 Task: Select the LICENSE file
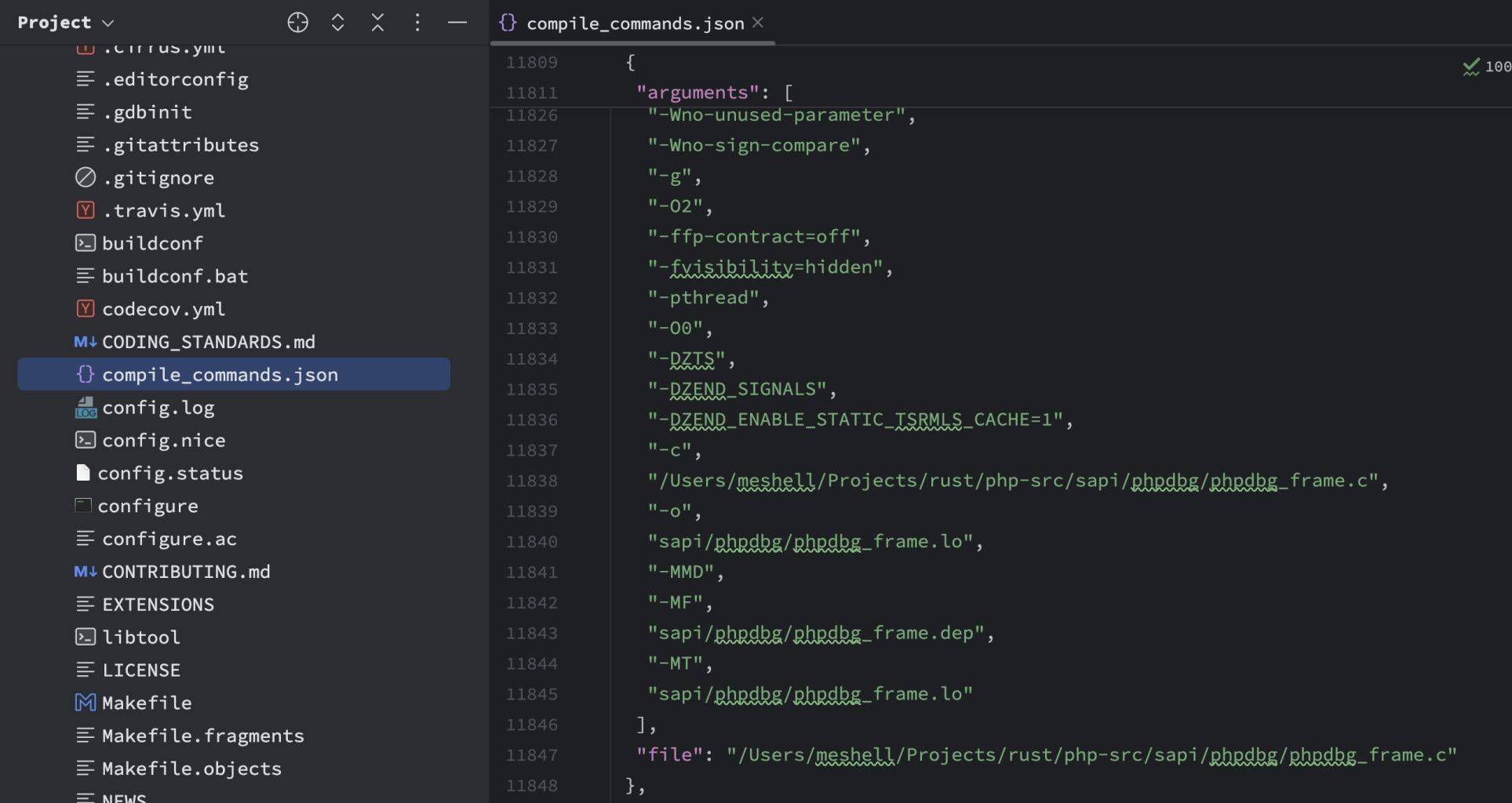coord(141,670)
